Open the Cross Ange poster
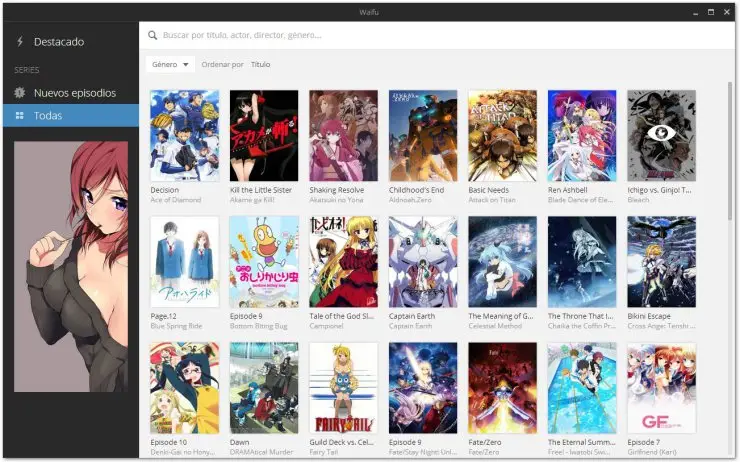 point(662,262)
